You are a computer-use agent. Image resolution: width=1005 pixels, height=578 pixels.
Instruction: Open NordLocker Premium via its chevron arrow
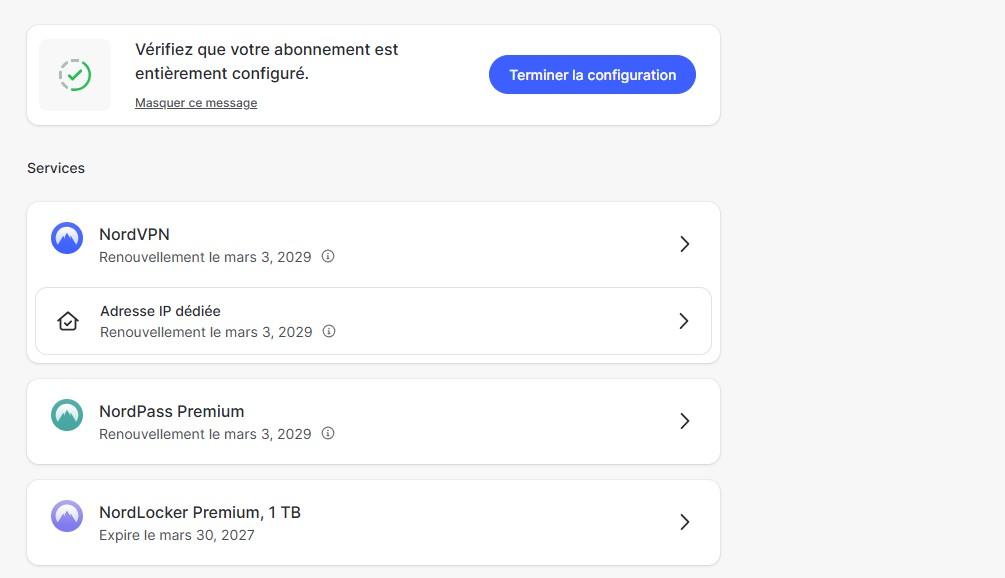click(x=684, y=522)
